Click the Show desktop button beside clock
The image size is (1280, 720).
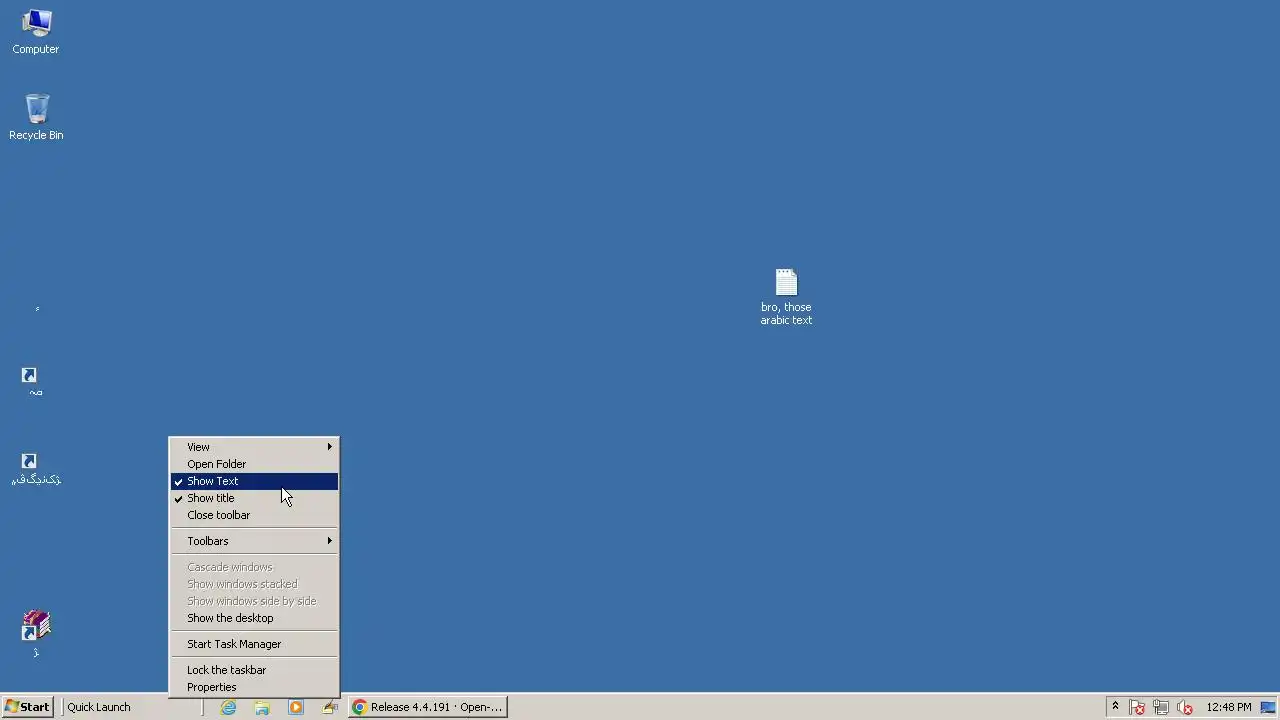point(1268,707)
